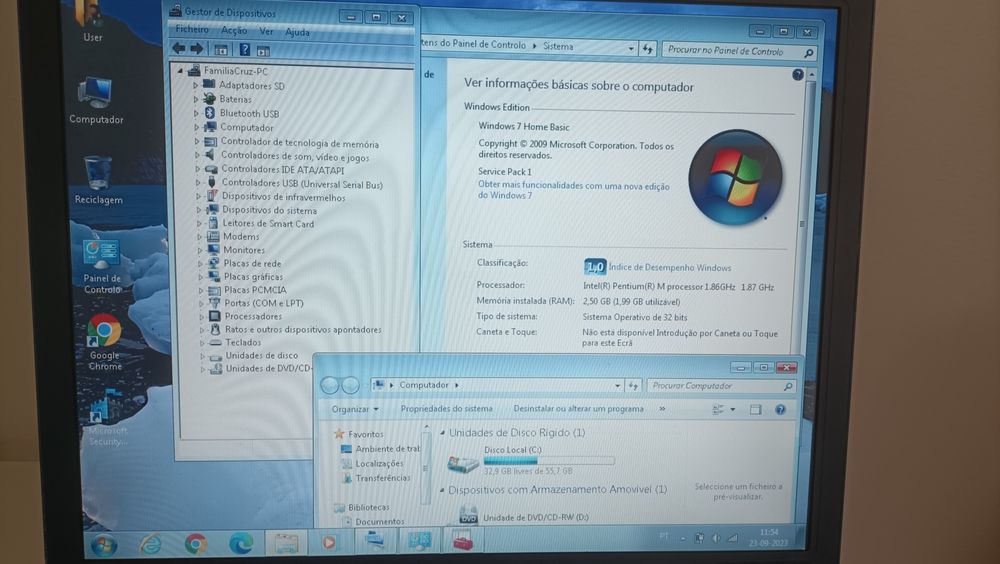The image size is (1000, 564).
Task: Click Forward arrow in Gestor de Dispositivos toolbar
Action: tap(197, 48)
